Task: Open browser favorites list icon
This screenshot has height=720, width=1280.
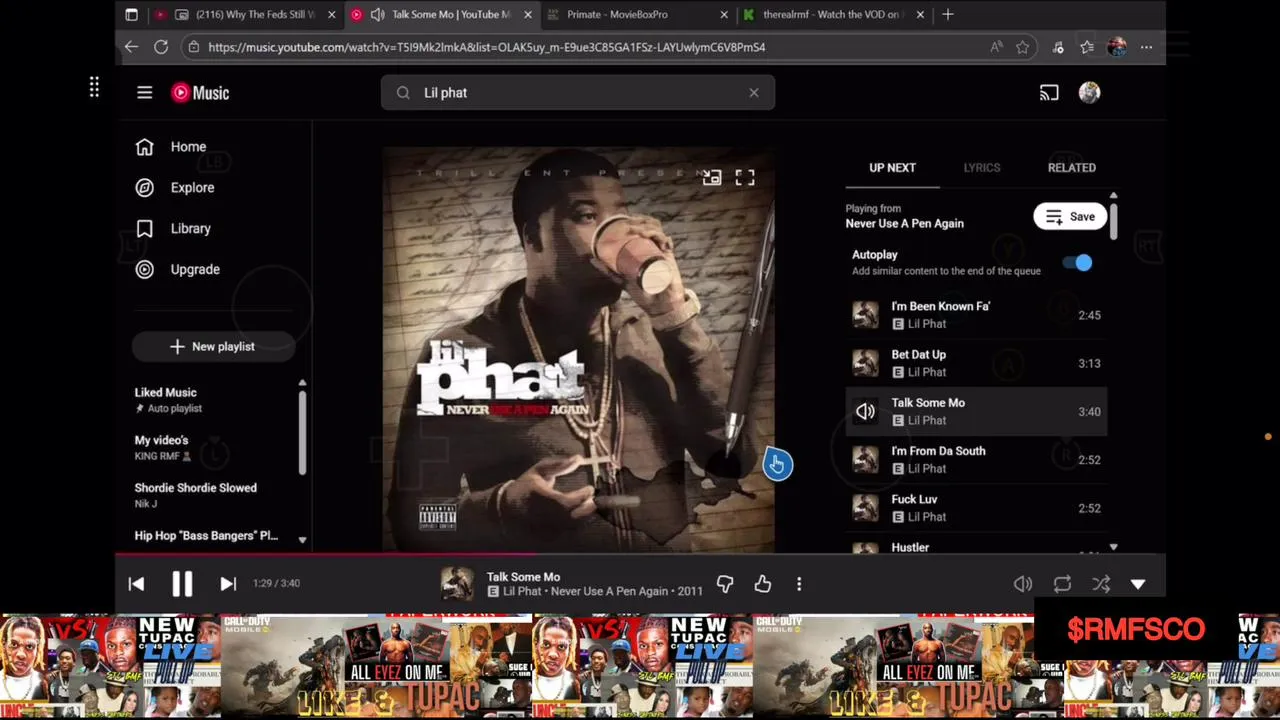Action: click(x=1087, y=47)
